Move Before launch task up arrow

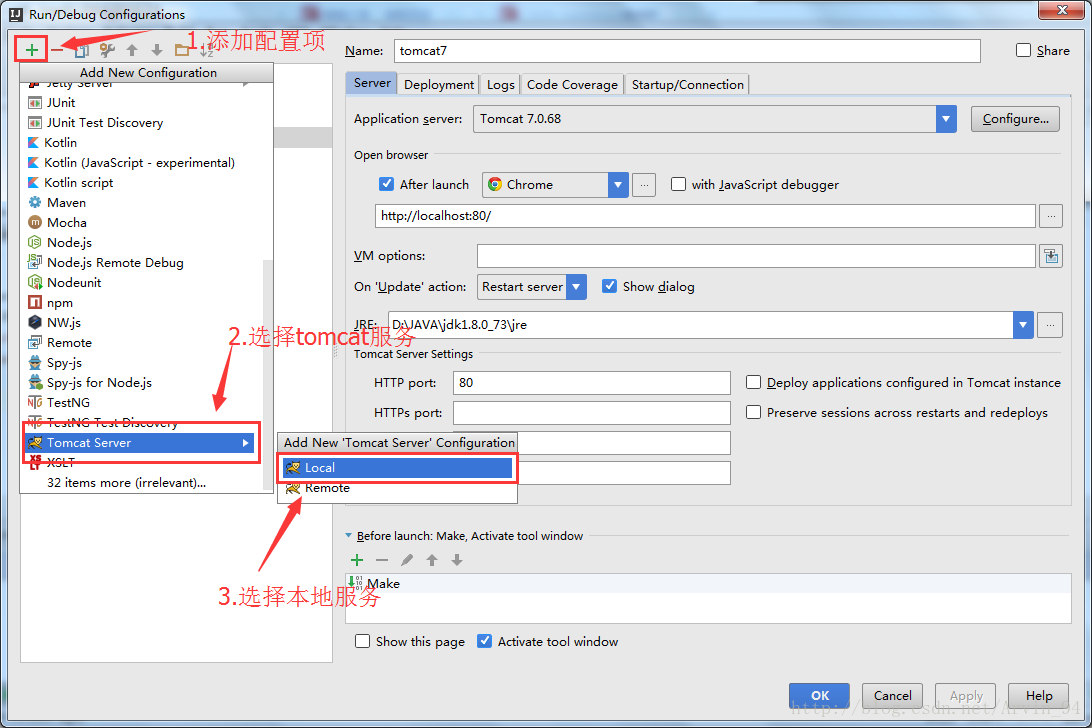point(432,560)
